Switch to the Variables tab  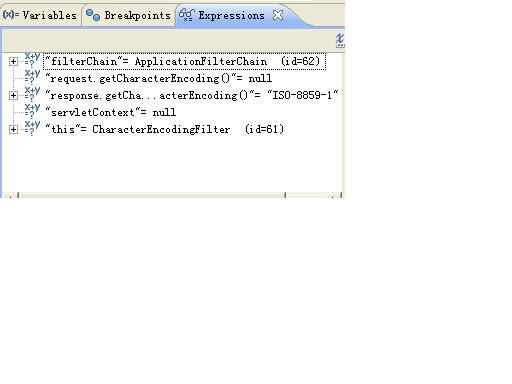coord(40,15)
